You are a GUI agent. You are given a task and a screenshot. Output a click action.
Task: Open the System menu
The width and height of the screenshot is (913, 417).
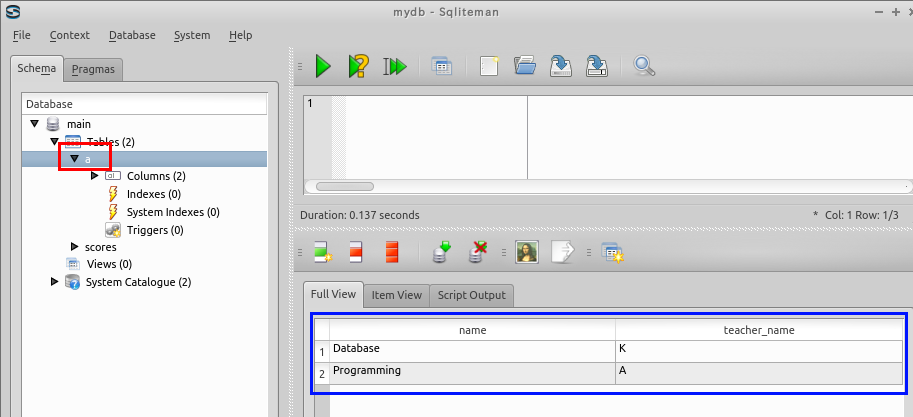(192, 35)
